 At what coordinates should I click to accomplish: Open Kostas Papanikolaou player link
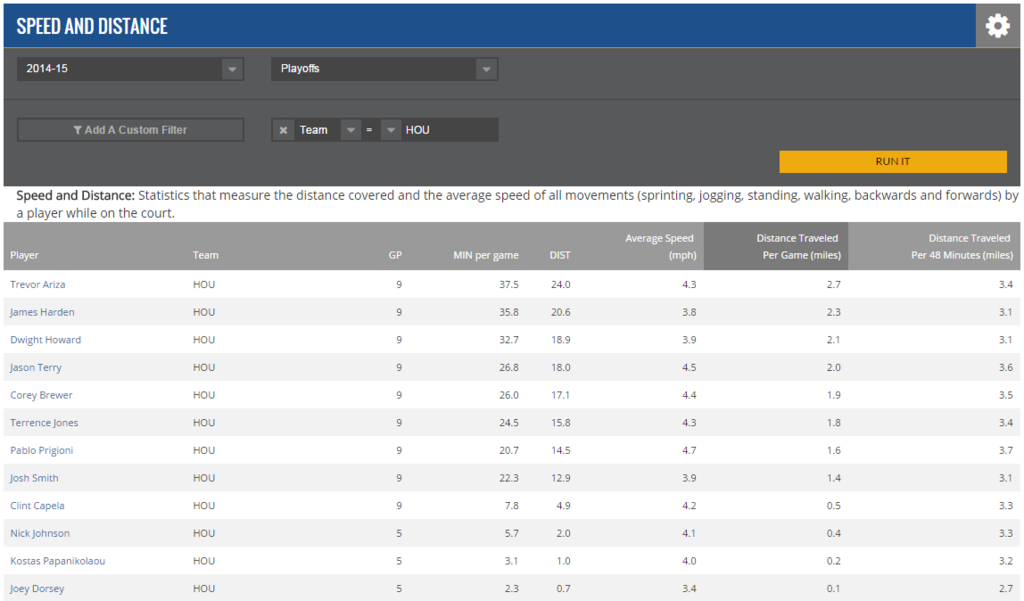57,560
